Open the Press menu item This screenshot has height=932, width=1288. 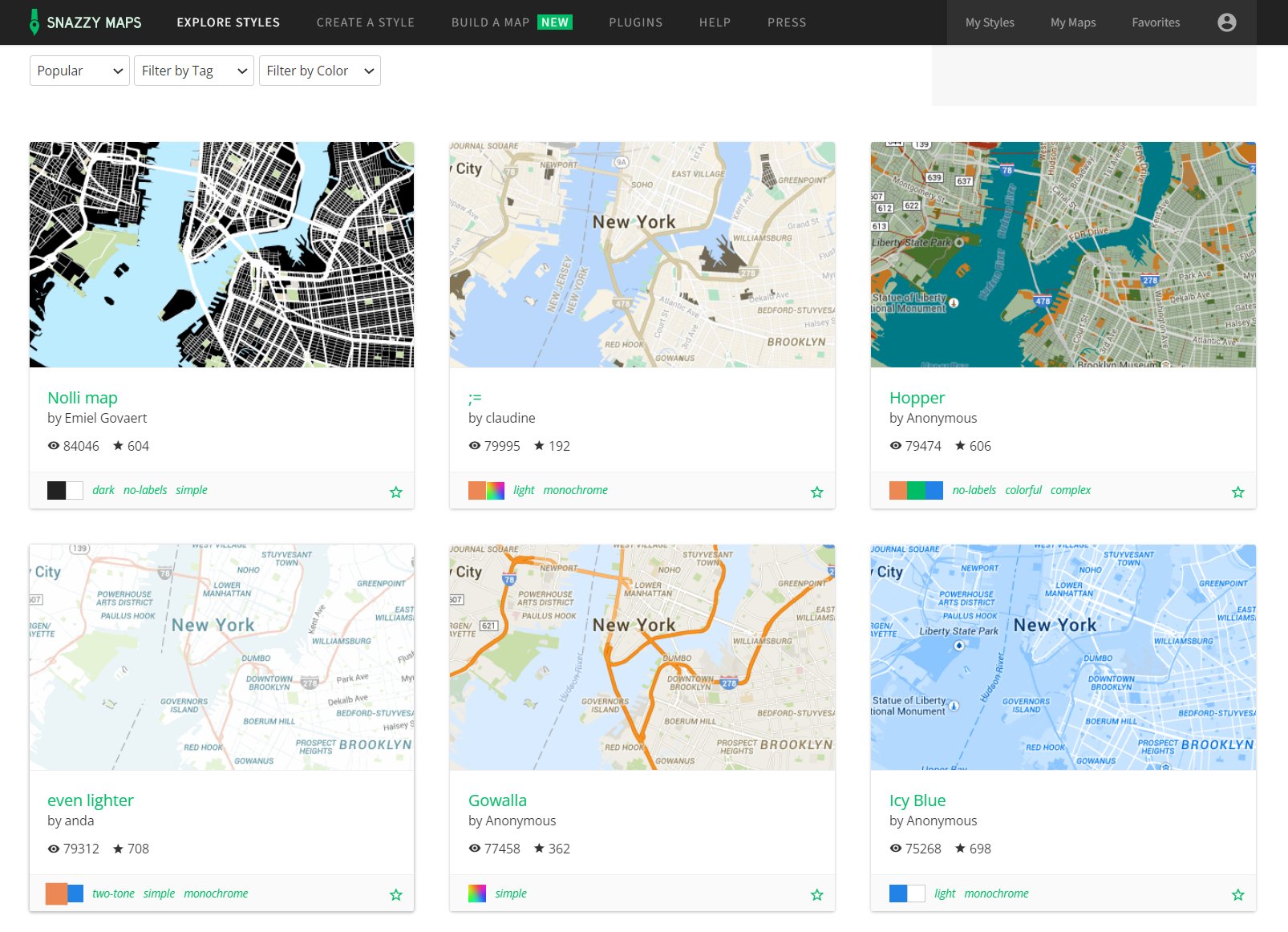coord(787,22)
